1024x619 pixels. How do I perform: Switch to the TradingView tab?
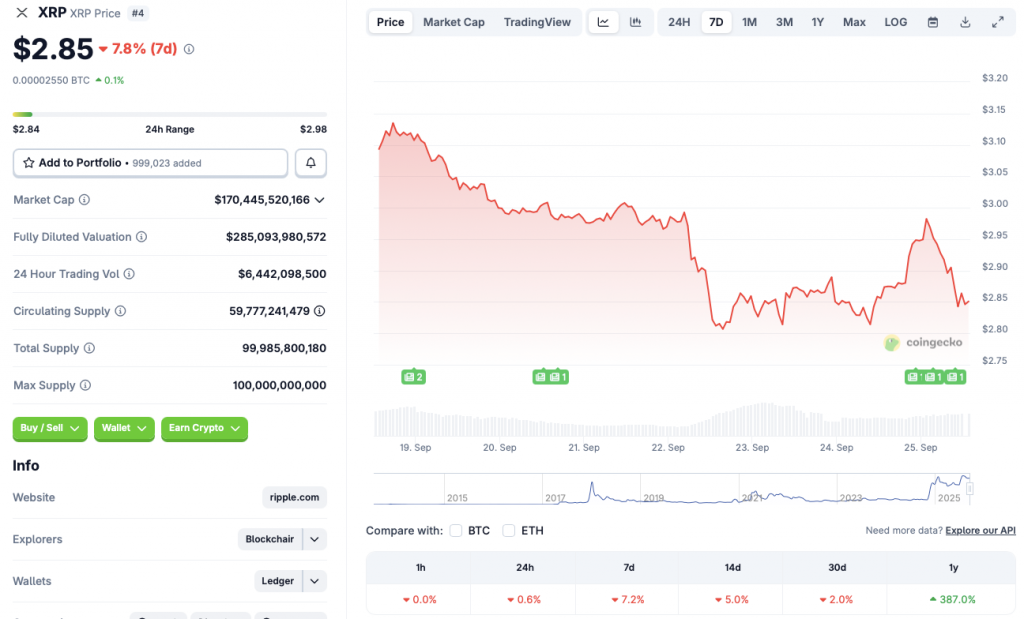pyautogui.click(x=537, y=22)
